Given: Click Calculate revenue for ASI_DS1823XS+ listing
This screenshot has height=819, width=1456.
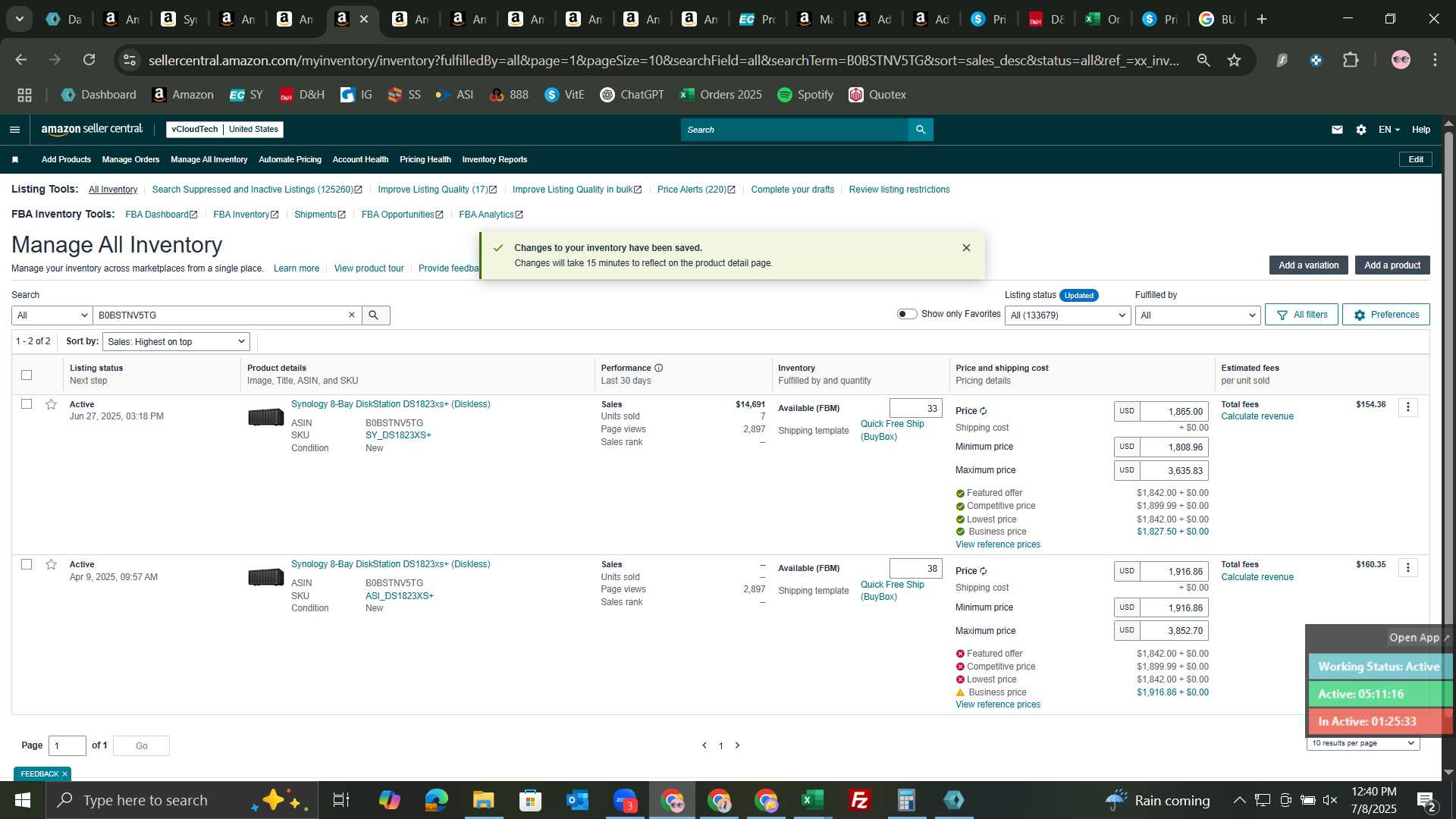Looking at the screenshot, I should coord(1257,577).
